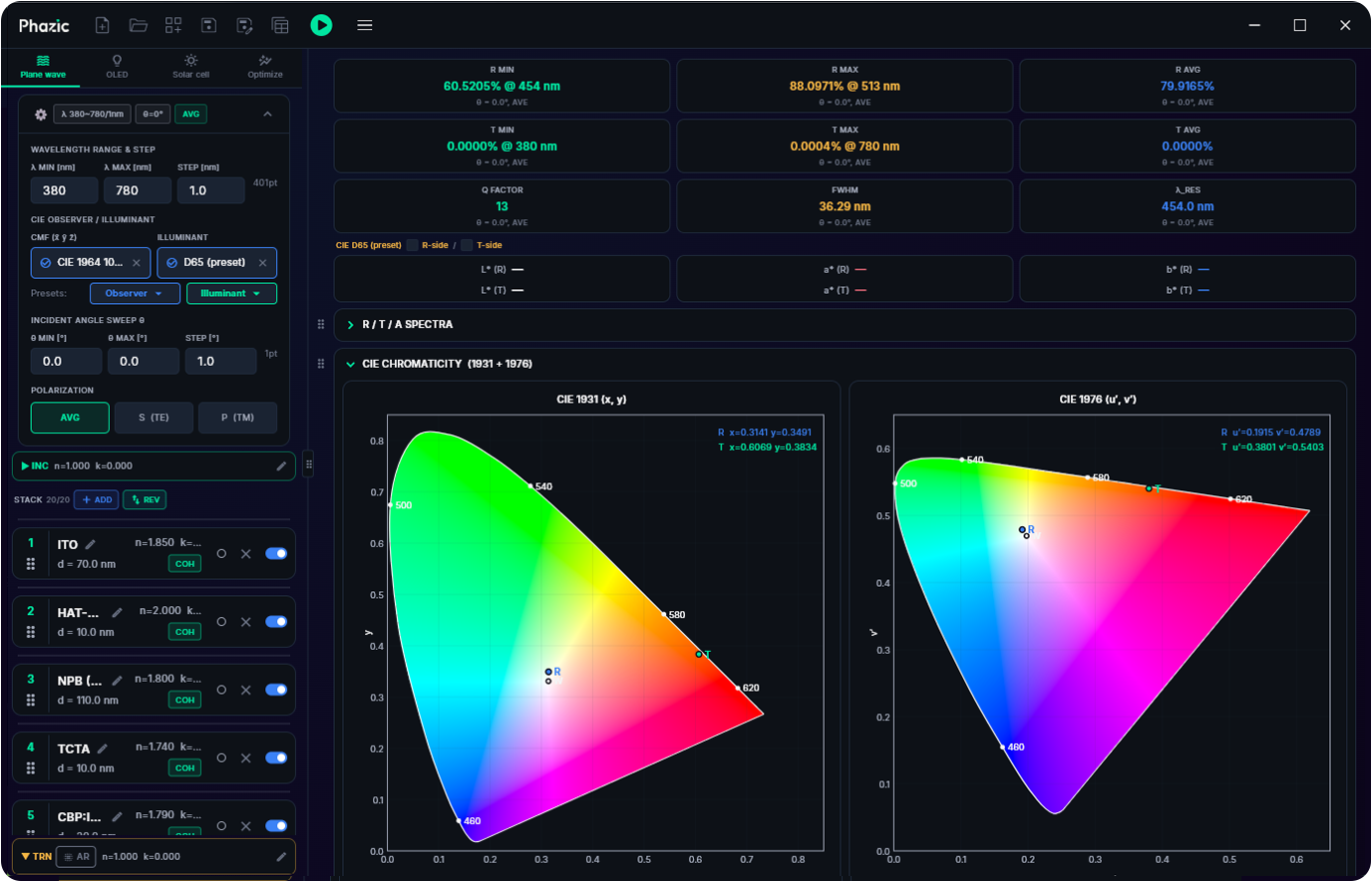The image size is (1372, 882).
Task: Click the λ MAX input showing 780
Action: coord(138,190)
